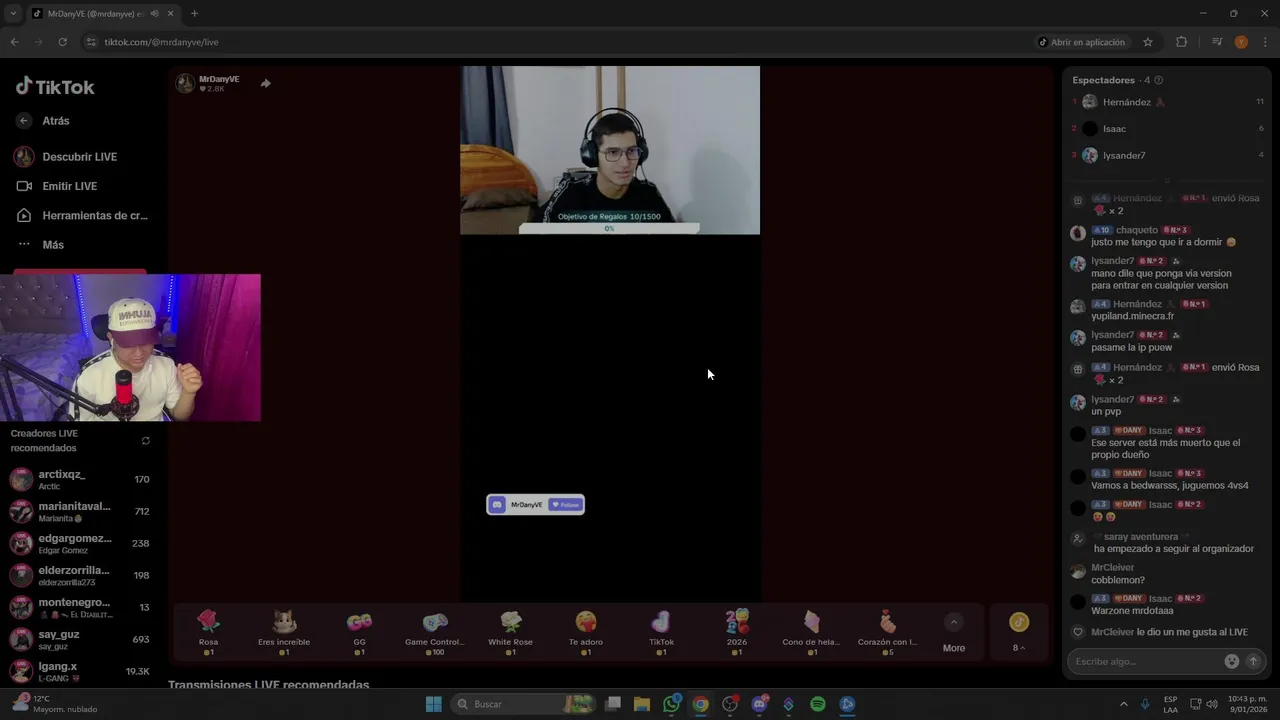Open emoji picker in chat box
The height and width of the screenshot is (720, 1280).
coord(1232,661)
